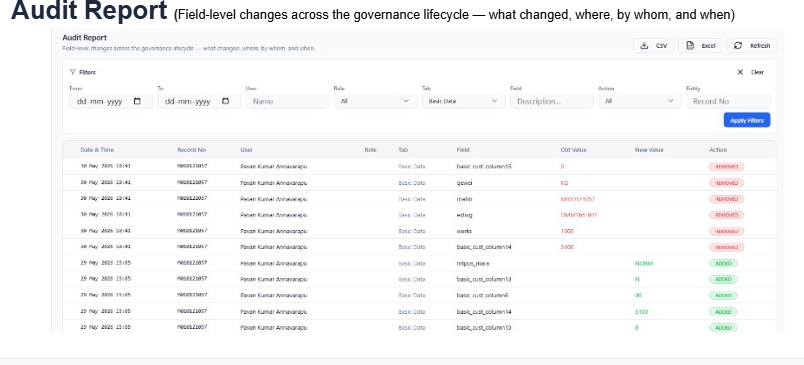Screen dimensions: 804x365
Task: Select the gewei field cell
Action: click(x=464, y=183)
